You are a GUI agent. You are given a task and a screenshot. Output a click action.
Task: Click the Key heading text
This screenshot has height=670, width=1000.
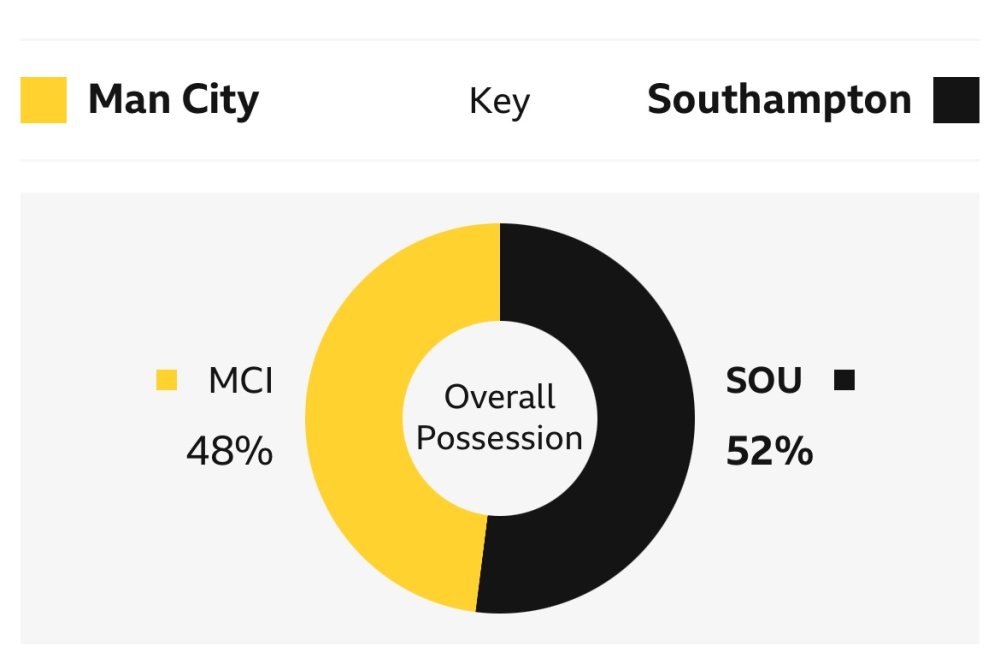click(x=499, y=101)
